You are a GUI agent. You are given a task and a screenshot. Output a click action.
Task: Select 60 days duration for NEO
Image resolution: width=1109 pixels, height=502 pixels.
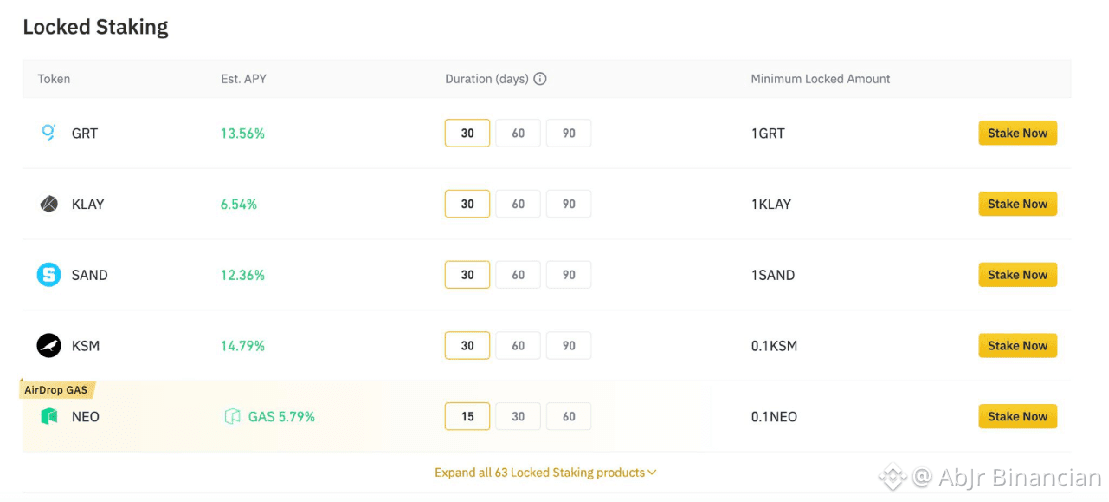tap(569, 416)
